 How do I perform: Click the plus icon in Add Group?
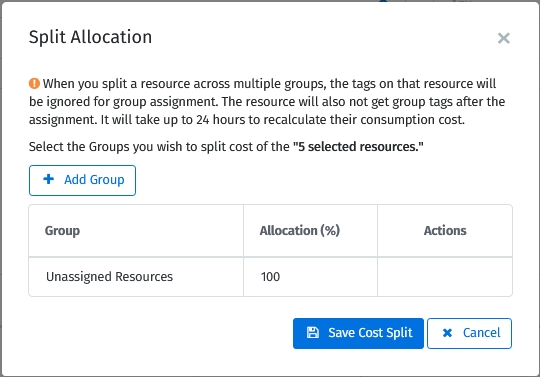click(x=49, y=179)
